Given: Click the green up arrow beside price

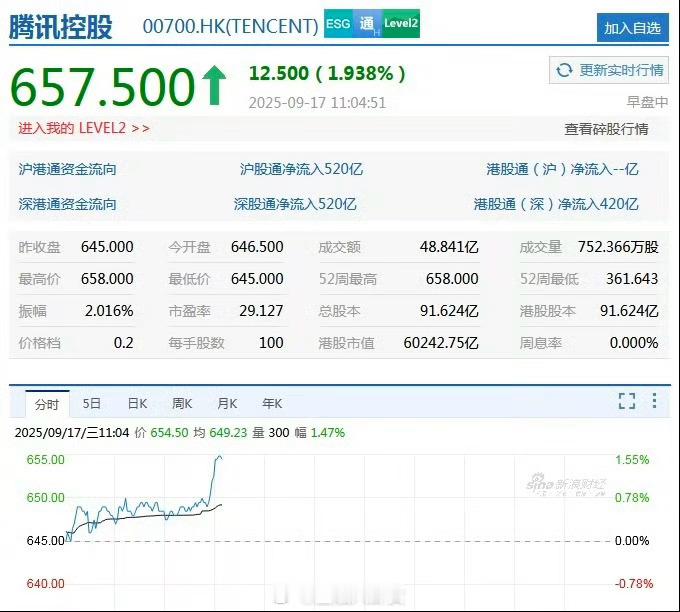Looking at the screenshot, I should click(214, 86).
